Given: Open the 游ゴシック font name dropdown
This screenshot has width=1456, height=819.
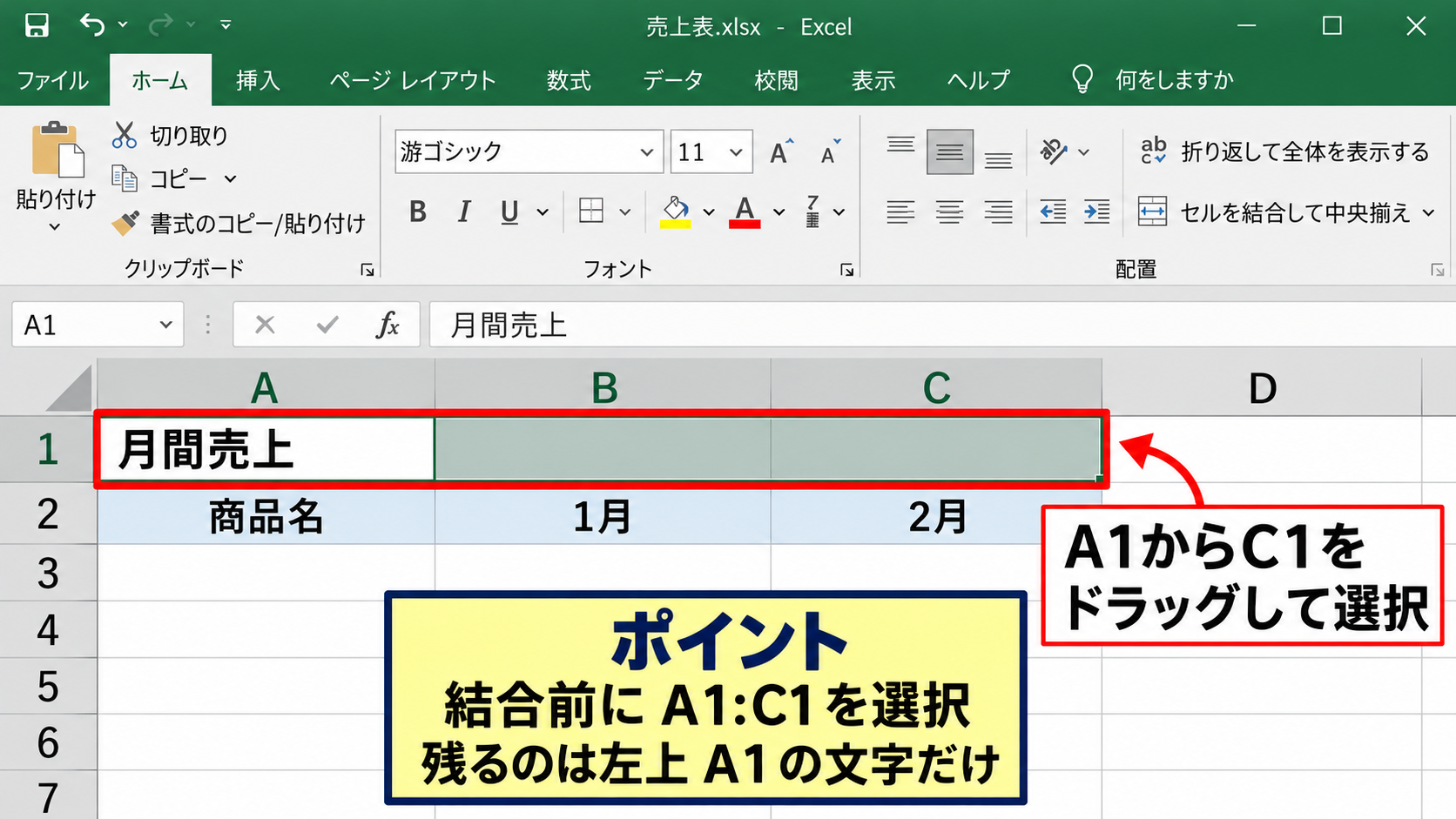Looking at the screenshot, I should pyautogui.click(x=646, y=152).
